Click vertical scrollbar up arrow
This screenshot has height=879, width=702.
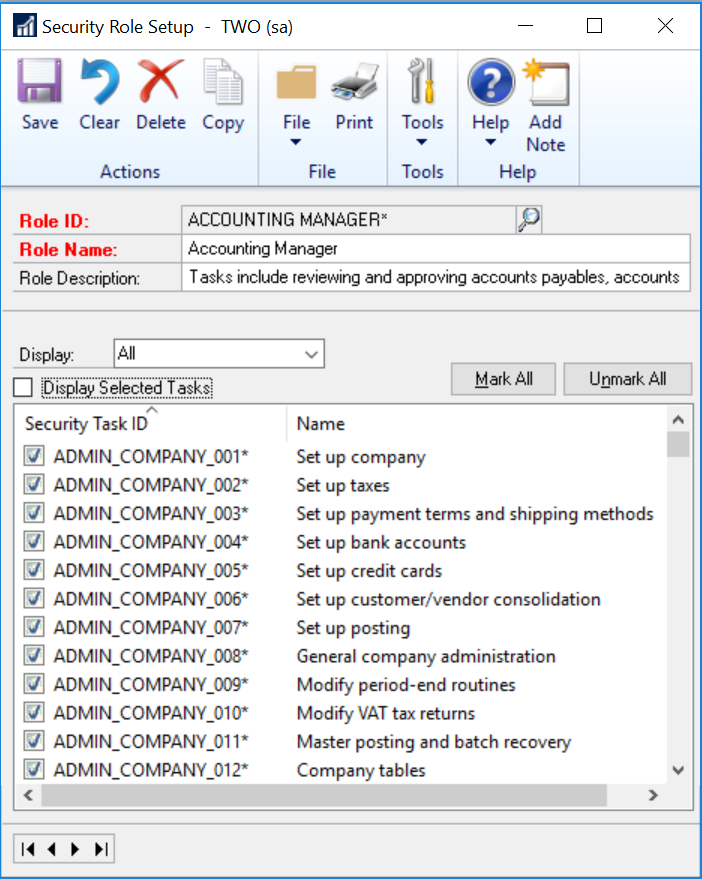click(x=678, y=420)
